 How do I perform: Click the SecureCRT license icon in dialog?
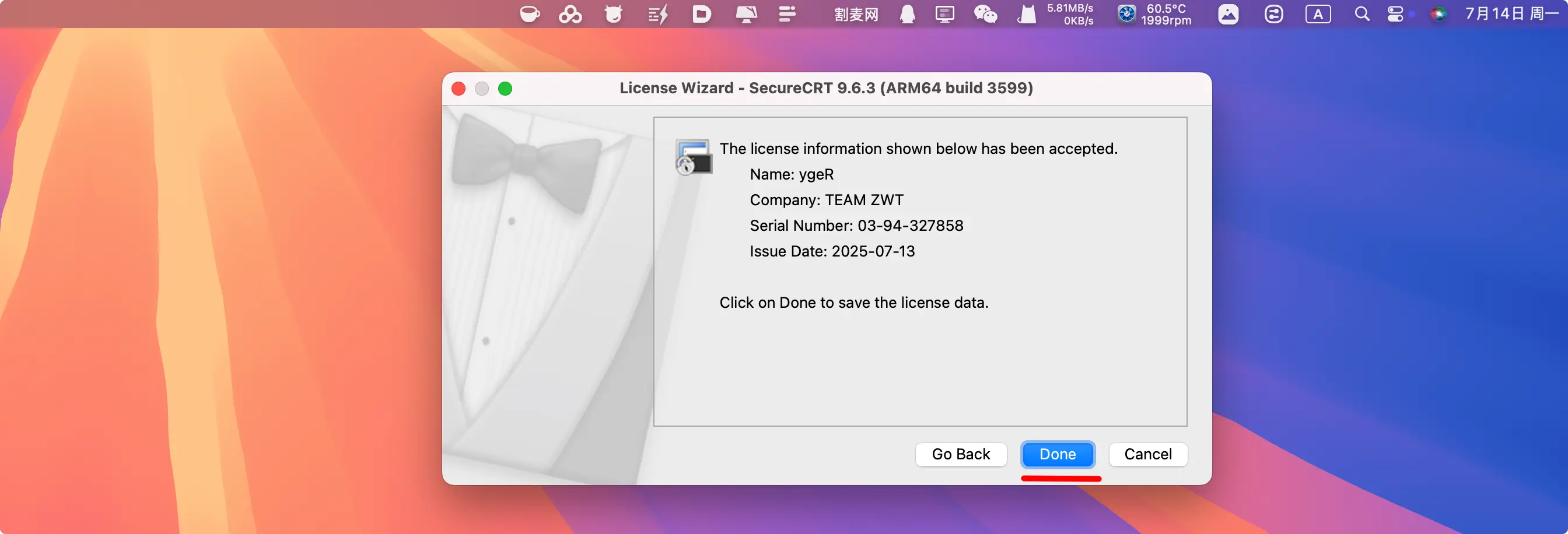point(694,157)
